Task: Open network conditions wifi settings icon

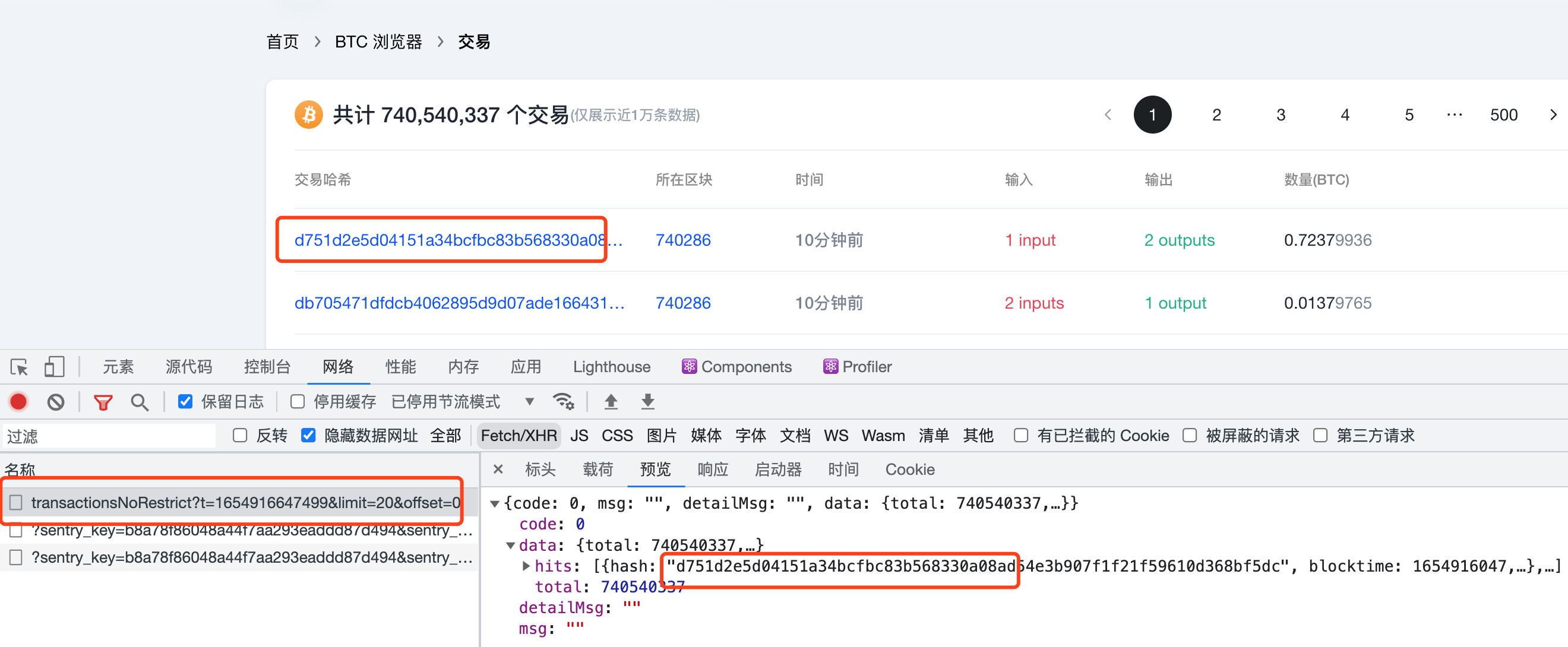Action: coord(563,401)
